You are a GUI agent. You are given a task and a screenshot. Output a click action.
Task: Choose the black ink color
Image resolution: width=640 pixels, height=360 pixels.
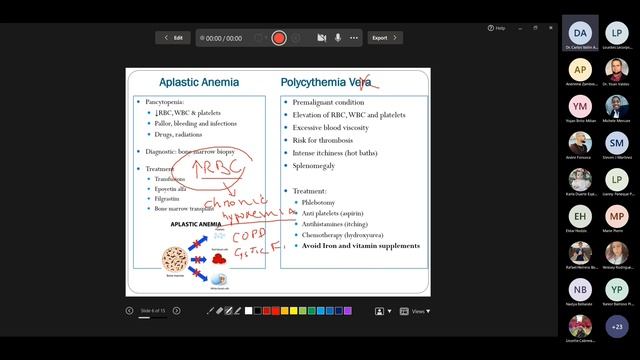(x=258, y=311)
